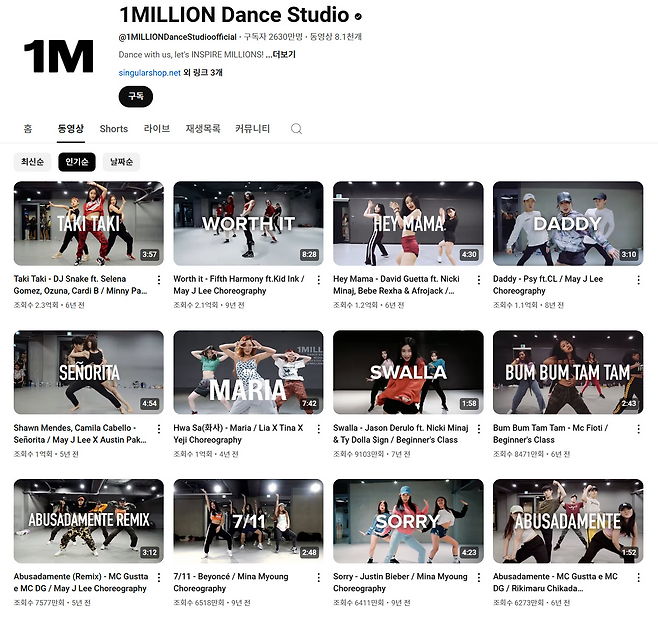
Task: Click the 구독 subscribe button
Action: pyautogui.click(x=135, y=97)
